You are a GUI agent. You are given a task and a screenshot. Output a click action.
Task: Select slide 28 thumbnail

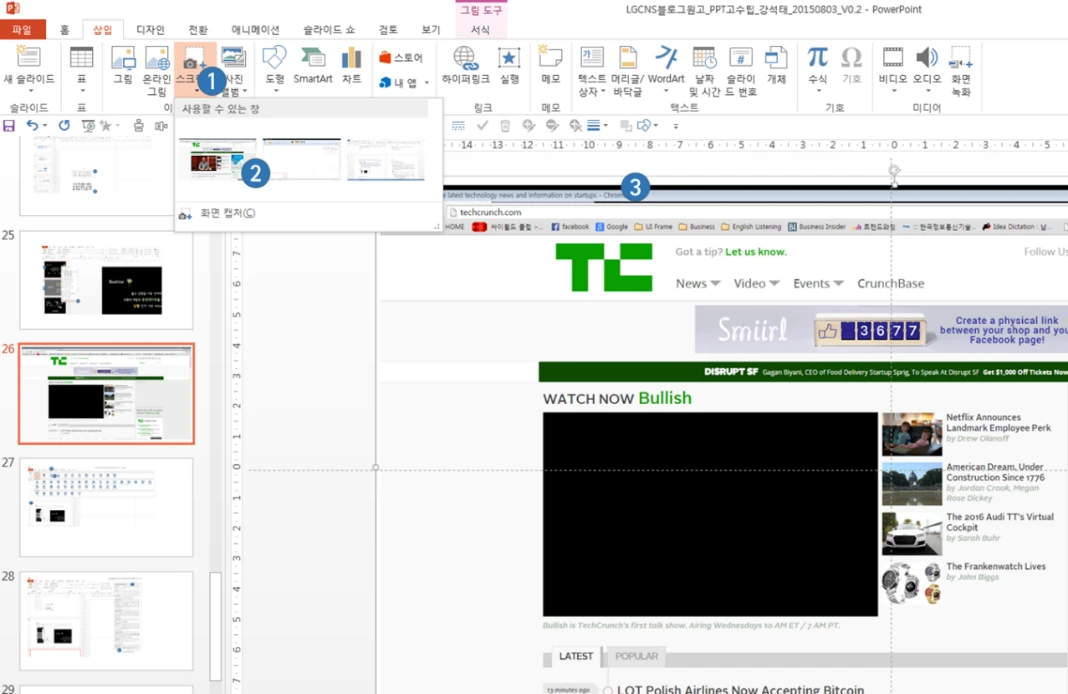[106, 621]
